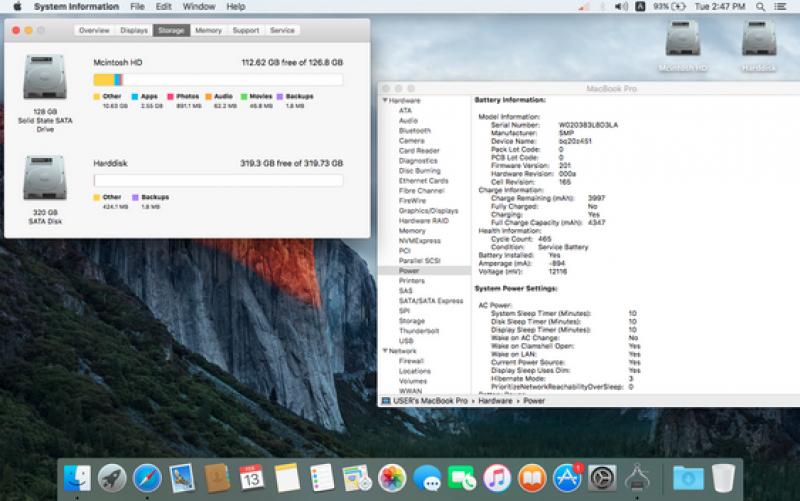Select the Storage tab
This screenshot has width=800, height=501.
coord(171,31)
